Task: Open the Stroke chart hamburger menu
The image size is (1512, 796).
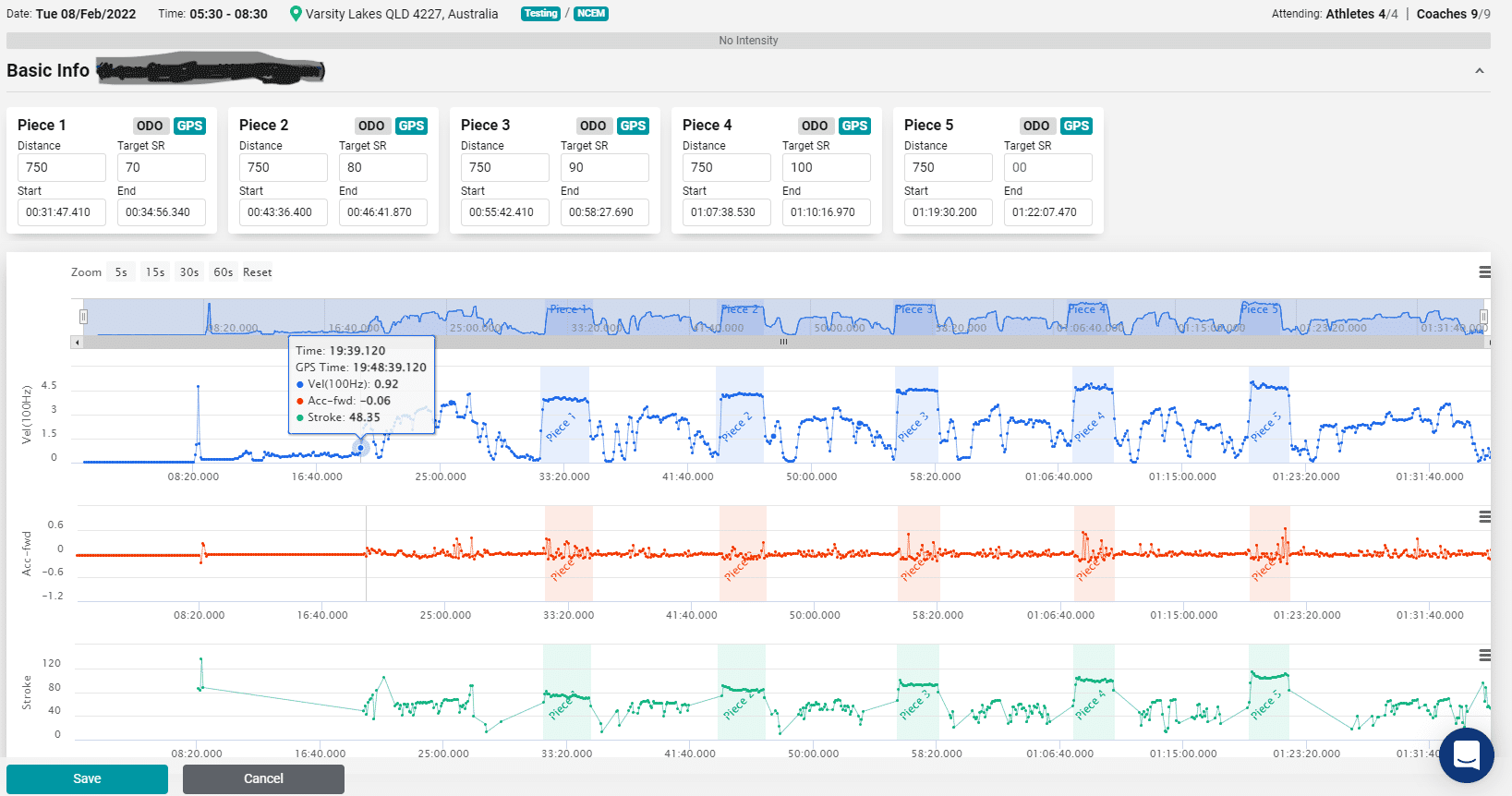Action: [x=1484, y=656]
